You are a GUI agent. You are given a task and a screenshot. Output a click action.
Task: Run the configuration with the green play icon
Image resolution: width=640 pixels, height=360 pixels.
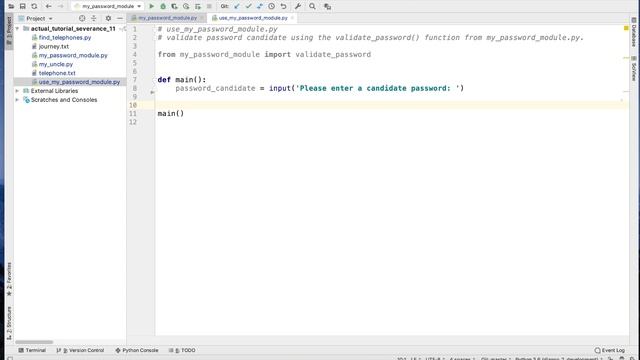[x=151, y=6]
